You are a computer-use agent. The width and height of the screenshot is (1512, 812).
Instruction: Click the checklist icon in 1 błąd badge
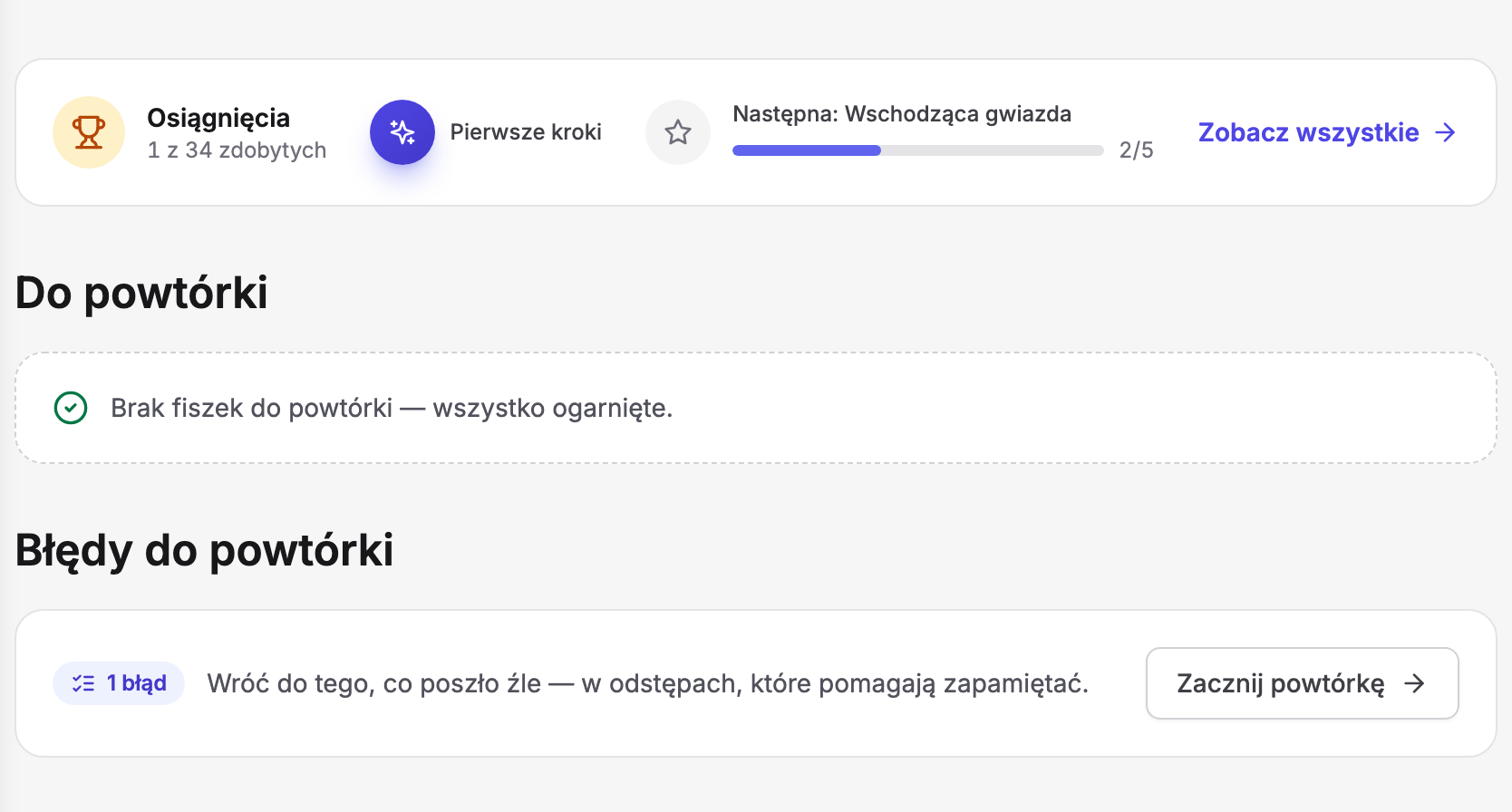coord(83,683)
